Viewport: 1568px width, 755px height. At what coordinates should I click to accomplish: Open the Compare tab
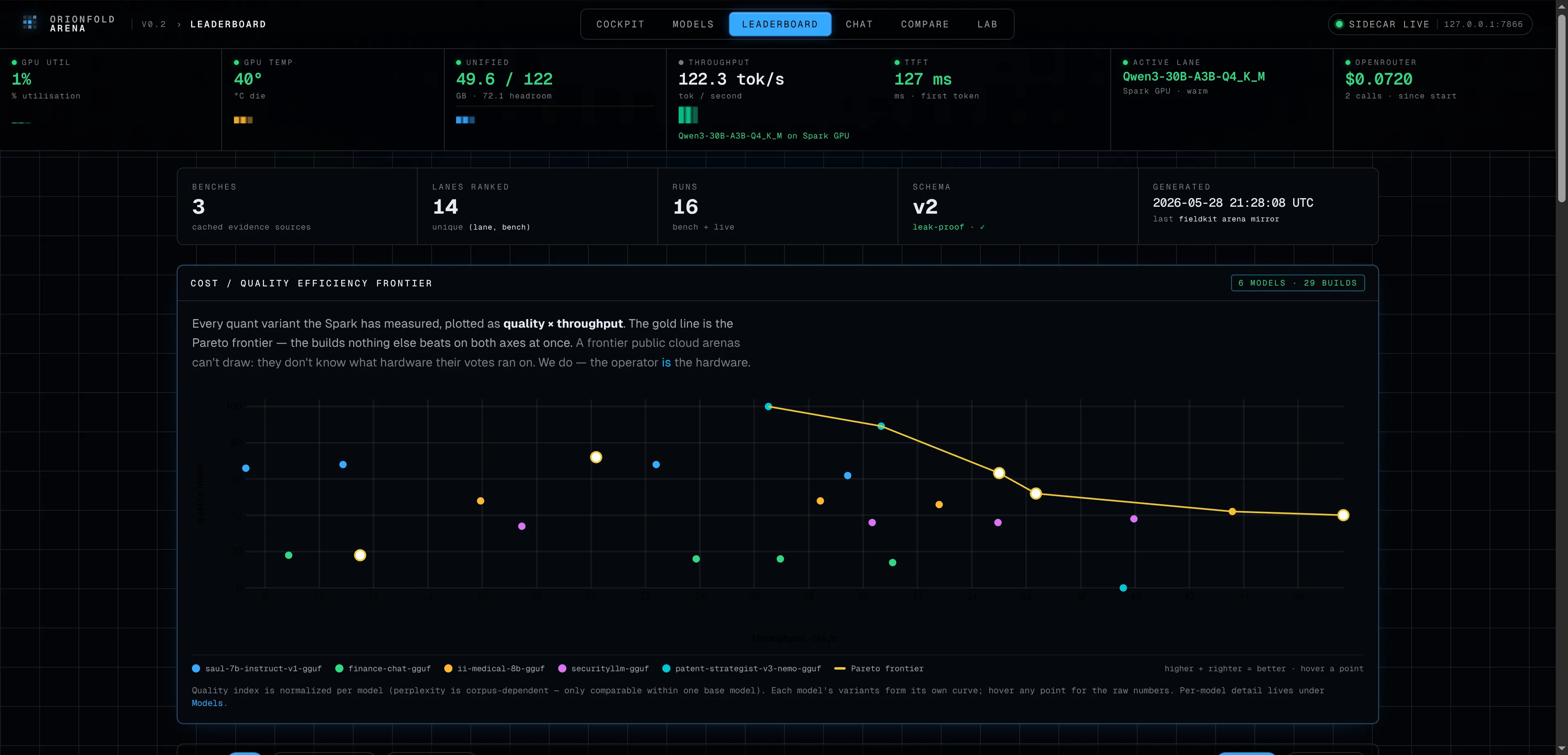tap(924, 25)
